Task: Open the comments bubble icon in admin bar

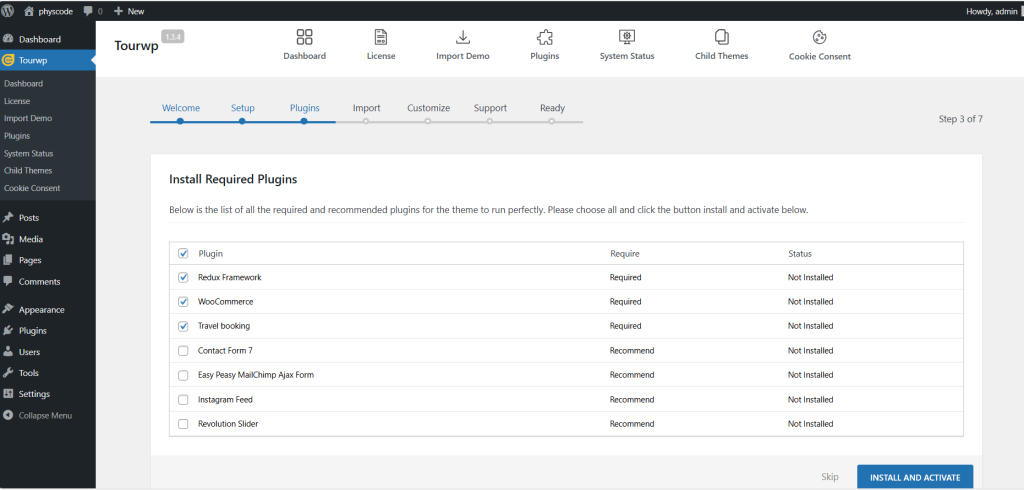Action: click(88, 11)
